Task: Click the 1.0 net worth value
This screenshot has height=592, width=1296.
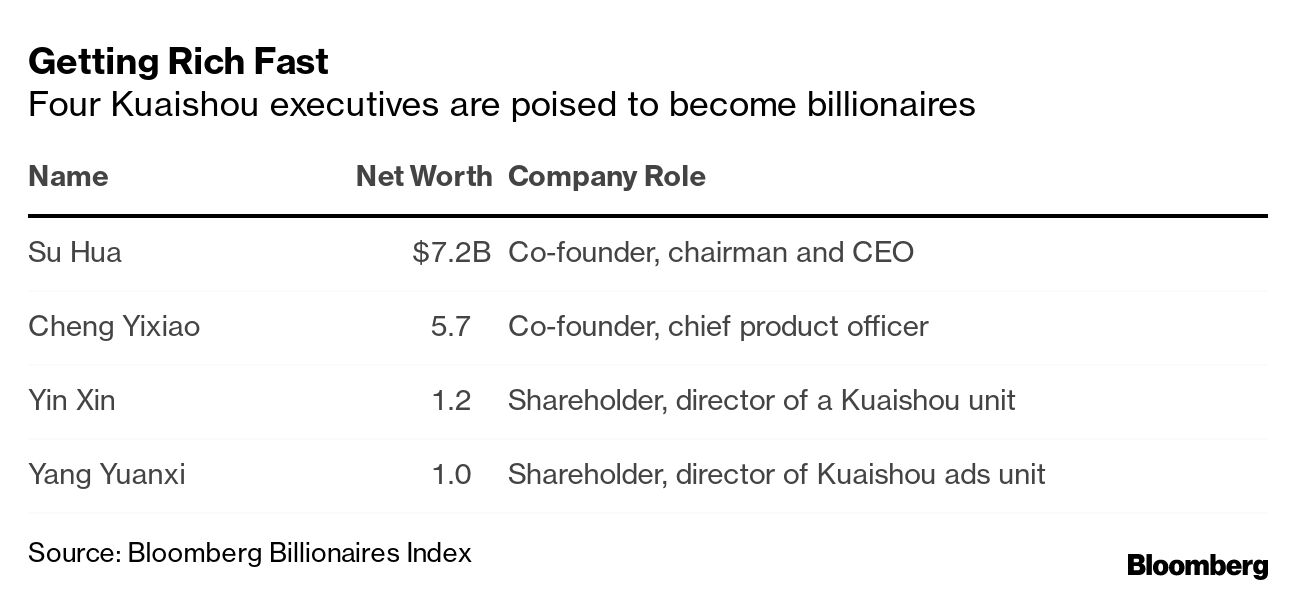Action: 451,474
